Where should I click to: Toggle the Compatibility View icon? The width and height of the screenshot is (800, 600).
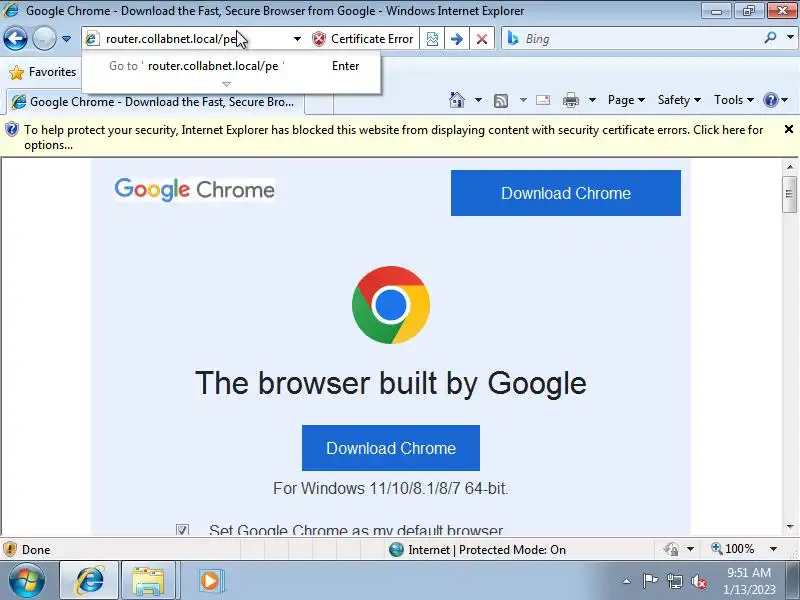tap(432, 39)
